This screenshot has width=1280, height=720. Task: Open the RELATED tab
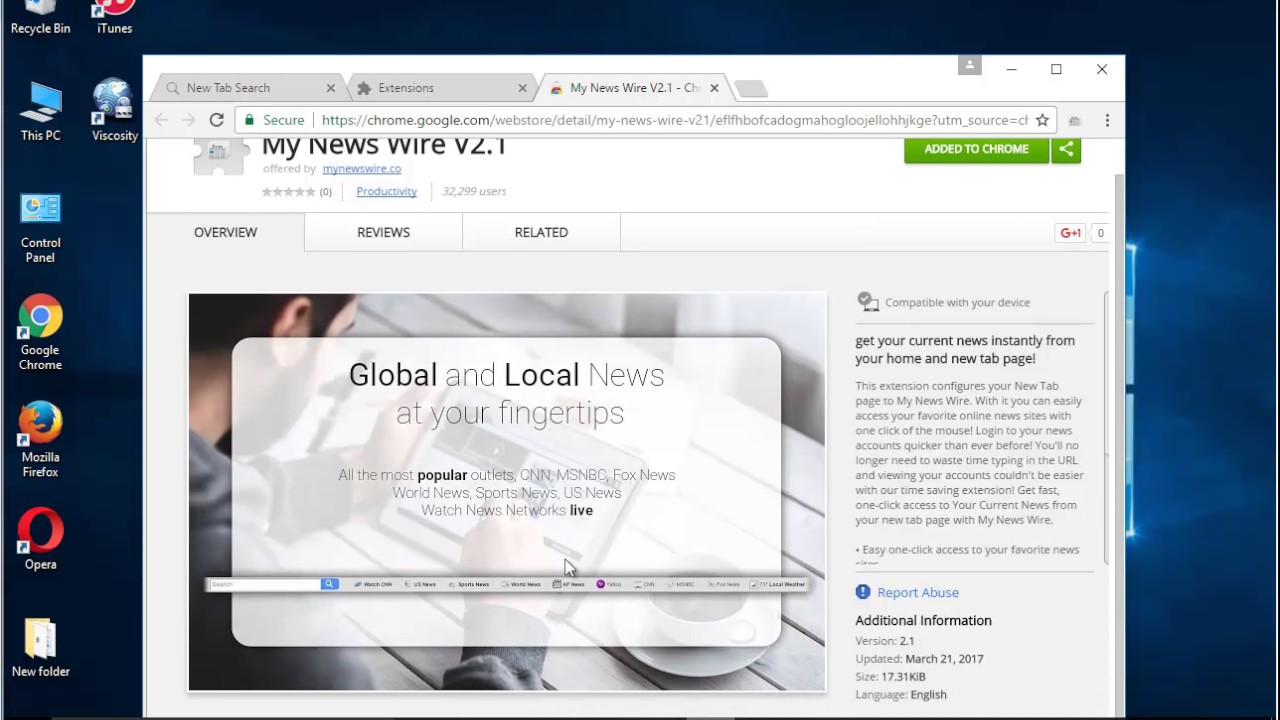pos(541,232)
